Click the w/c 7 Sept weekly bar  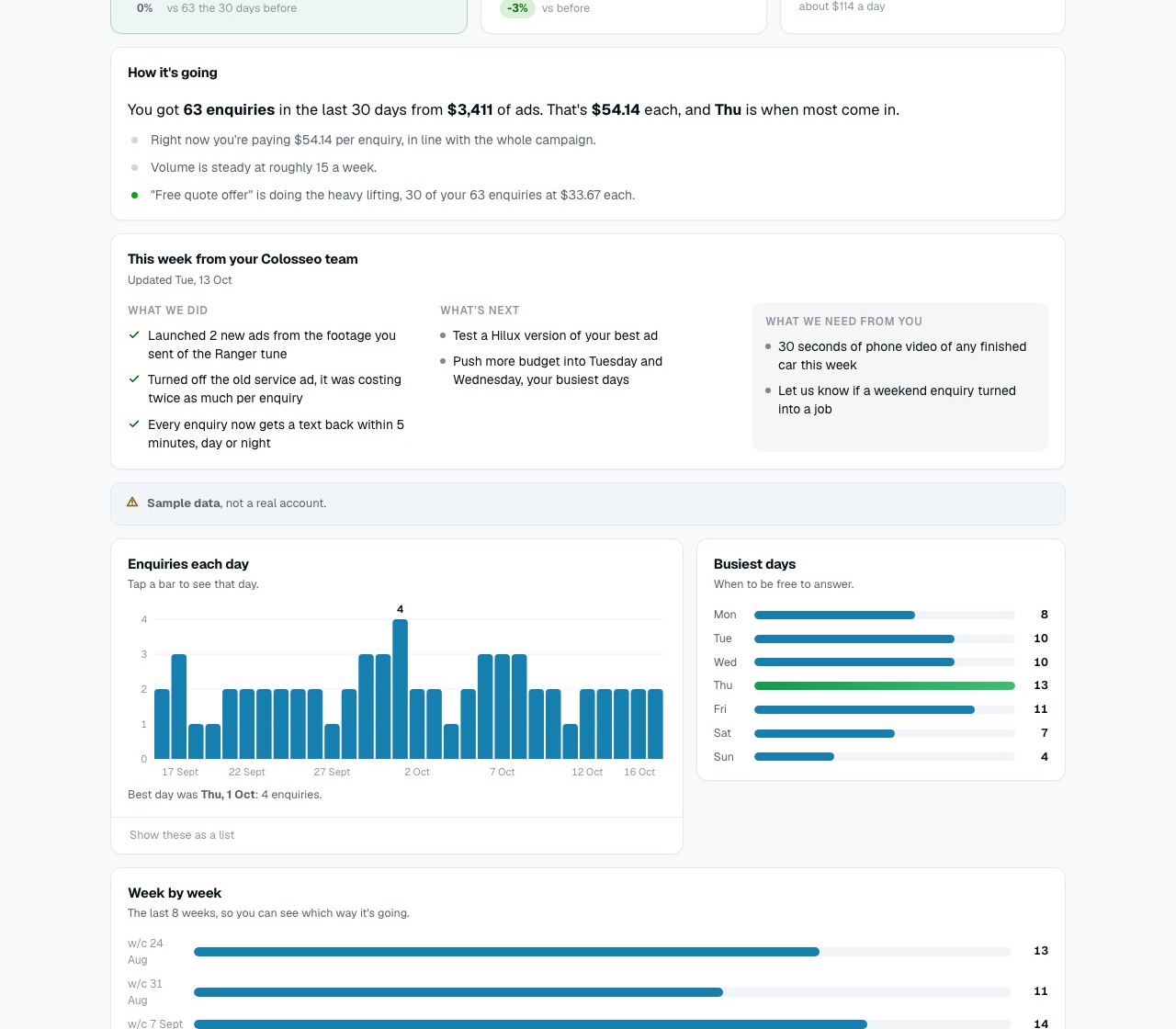point(530,1024)
